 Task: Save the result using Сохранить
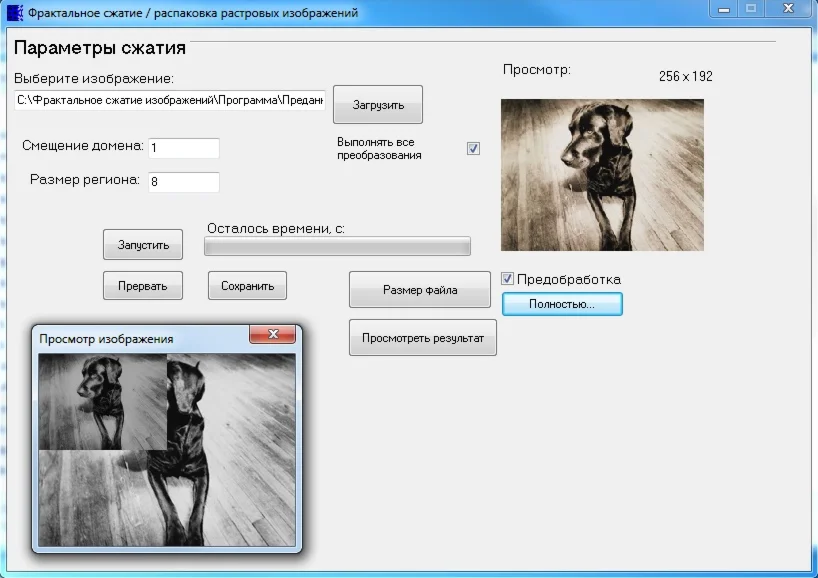[247, 285]
